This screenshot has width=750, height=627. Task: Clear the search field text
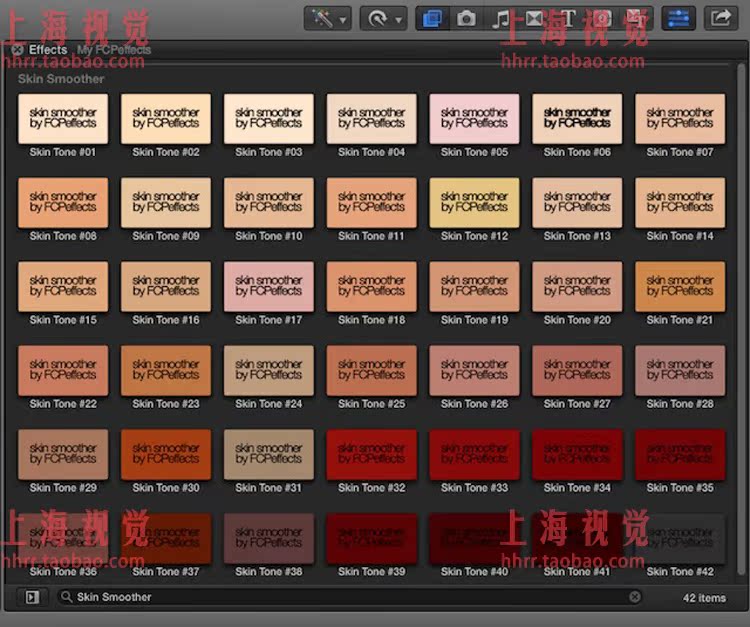pyautogui.click(x=635, y=597)
